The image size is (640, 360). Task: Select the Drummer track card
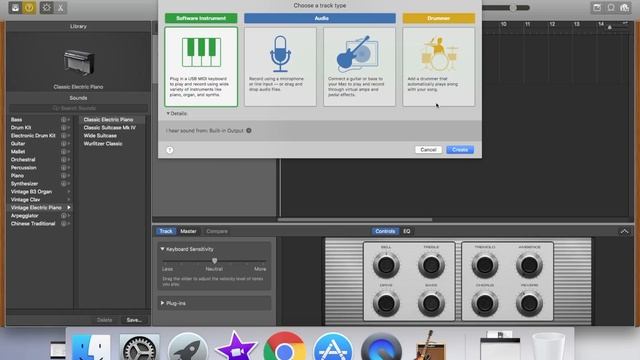[x=439, y=67]
